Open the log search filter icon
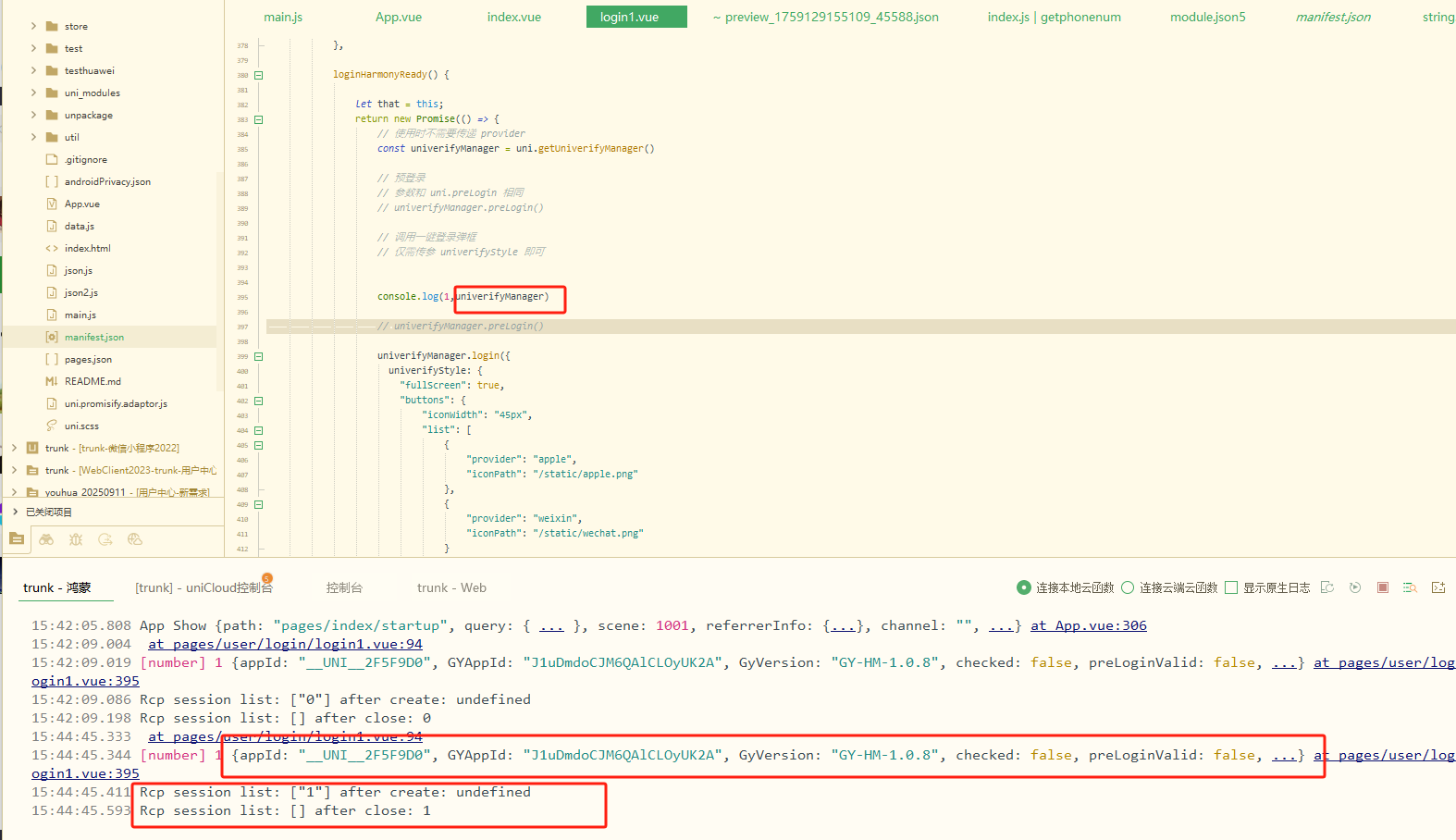Image resolution: width=1456 pixels, height=840 pixels. (1410, 587)
